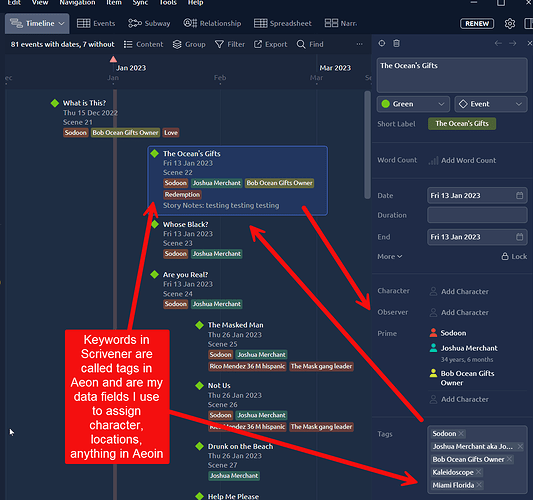
Task: Open the Tools menu
Action: [168, 3]
